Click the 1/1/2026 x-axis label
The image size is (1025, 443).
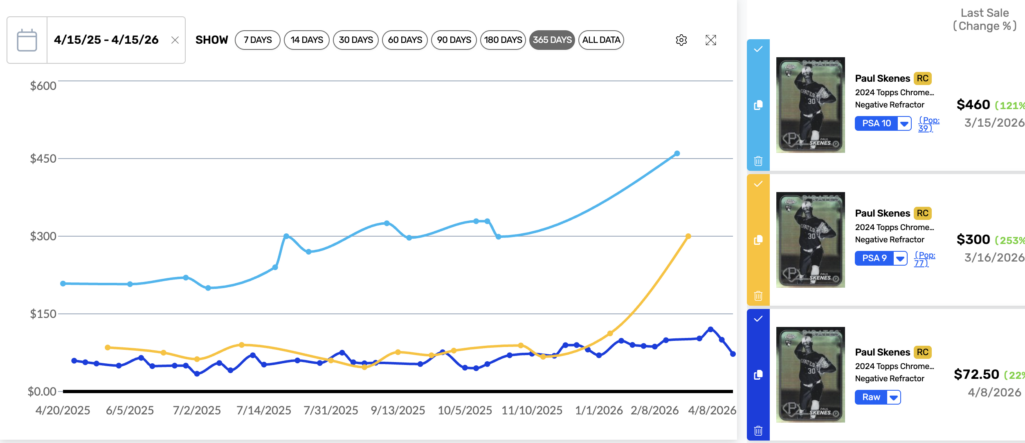[600, 411]
